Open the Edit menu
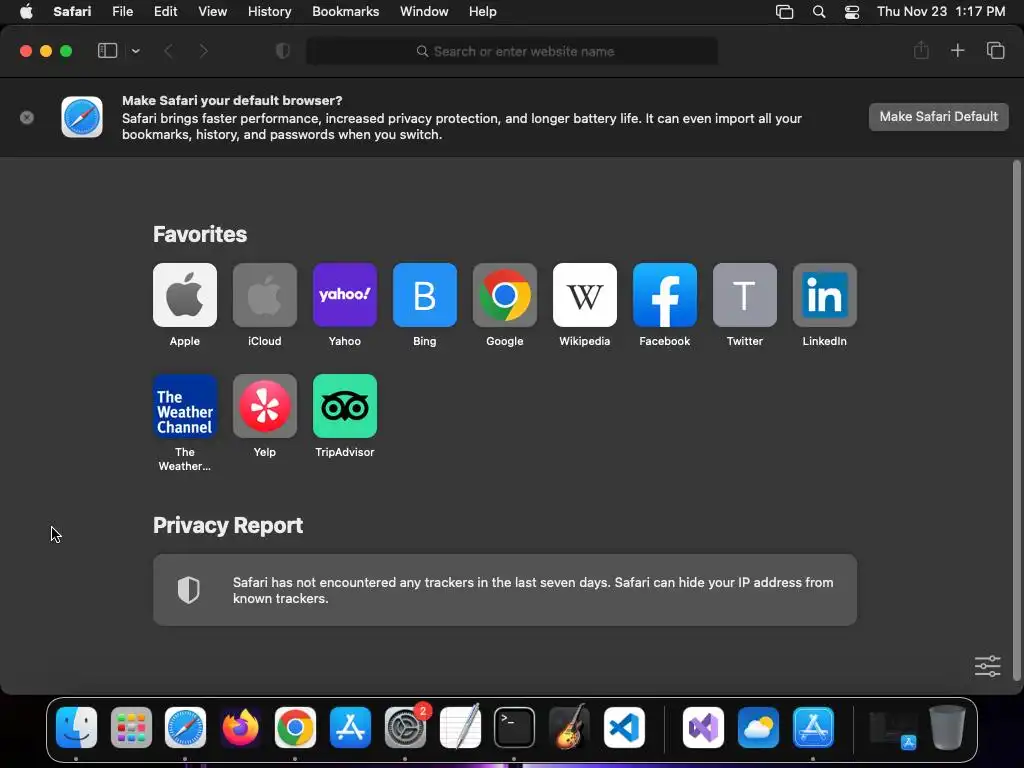This screenshot has width=1024, height=768. click(x=166, y=12)
